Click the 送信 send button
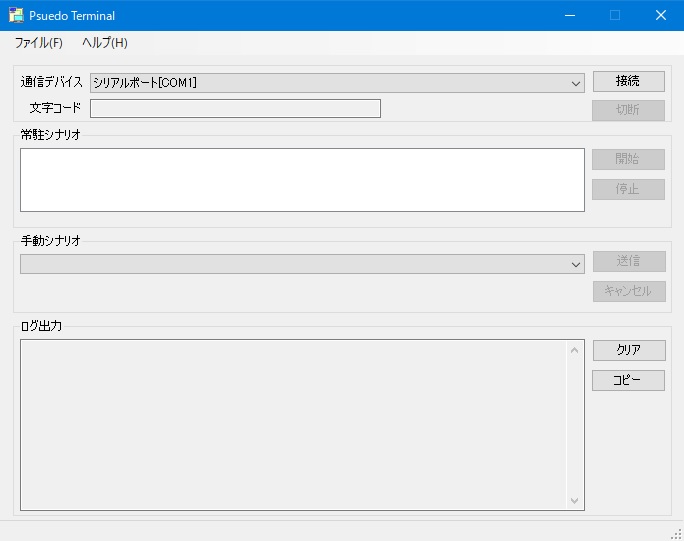This screenshot has height=541, width=684. (x=629, y=261)
